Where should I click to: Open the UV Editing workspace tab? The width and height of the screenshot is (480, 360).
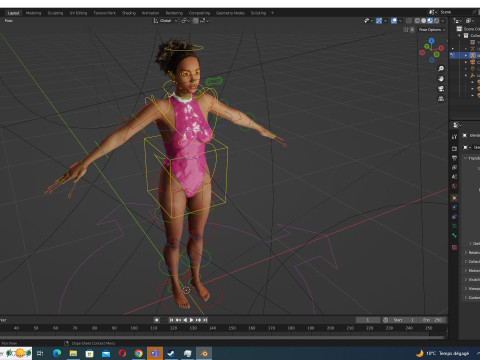(x=78, y=13)
